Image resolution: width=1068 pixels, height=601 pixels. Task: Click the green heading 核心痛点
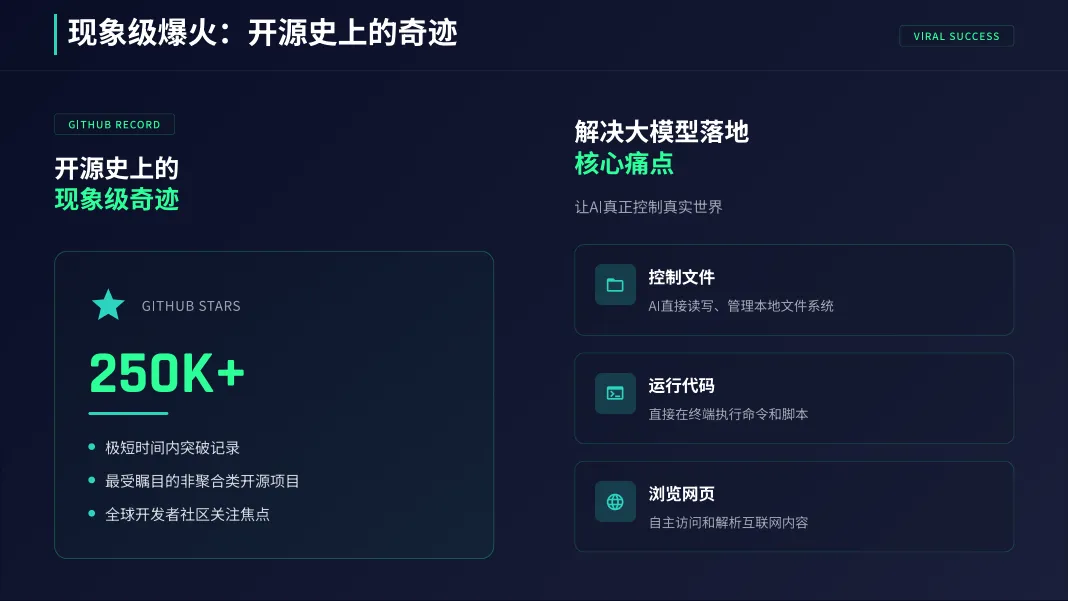pos(624,164)
